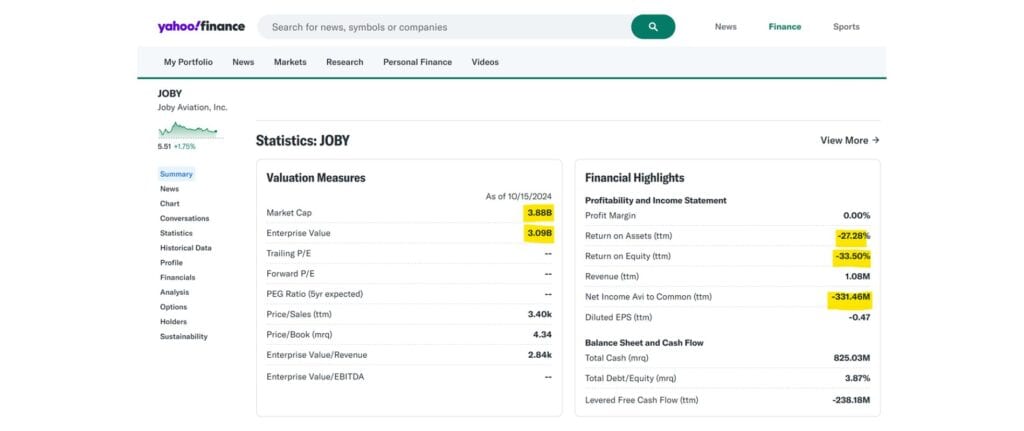Screen dimensions: 1024x431
Task: Open Historical Data in sidebar
Action: pyautogui.click(x=185, y=248)
